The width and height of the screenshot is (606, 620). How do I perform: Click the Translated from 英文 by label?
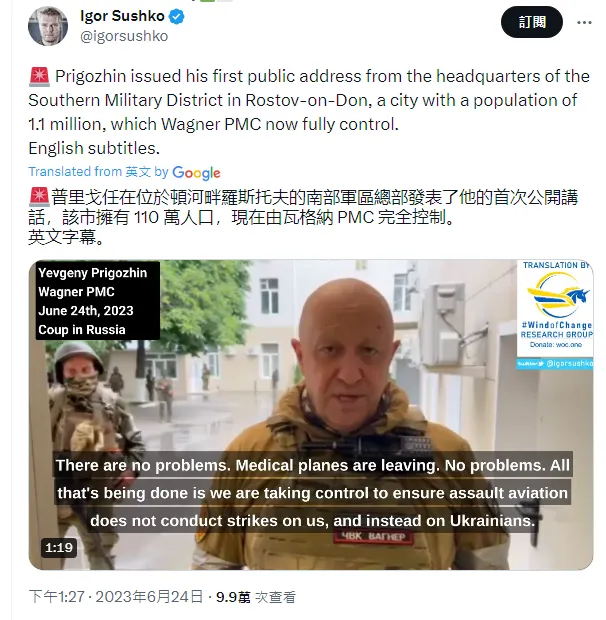click(x=98, y=172)
